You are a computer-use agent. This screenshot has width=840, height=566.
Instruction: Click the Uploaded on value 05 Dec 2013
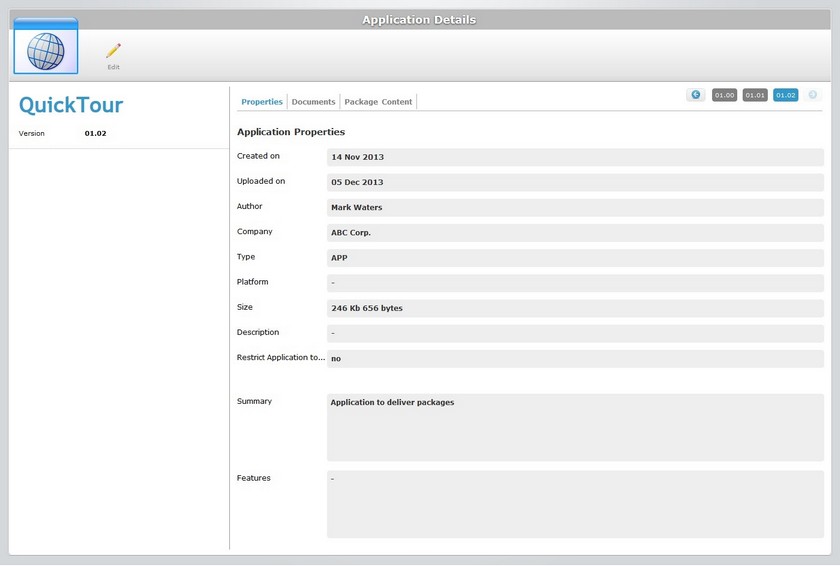coord(575,182)
